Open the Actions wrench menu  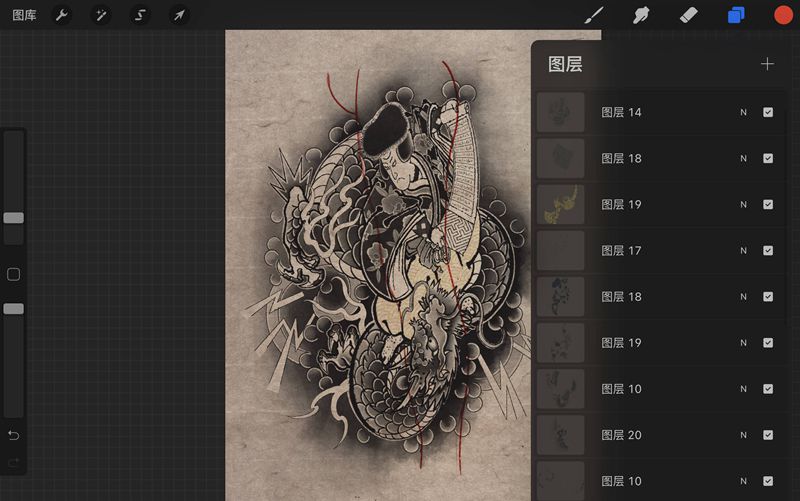pyautogui.click(x=62, y=15)
